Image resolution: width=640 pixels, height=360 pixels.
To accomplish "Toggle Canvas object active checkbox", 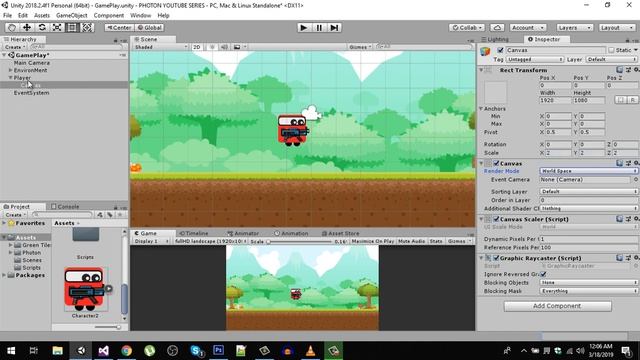I will (500, 50).
